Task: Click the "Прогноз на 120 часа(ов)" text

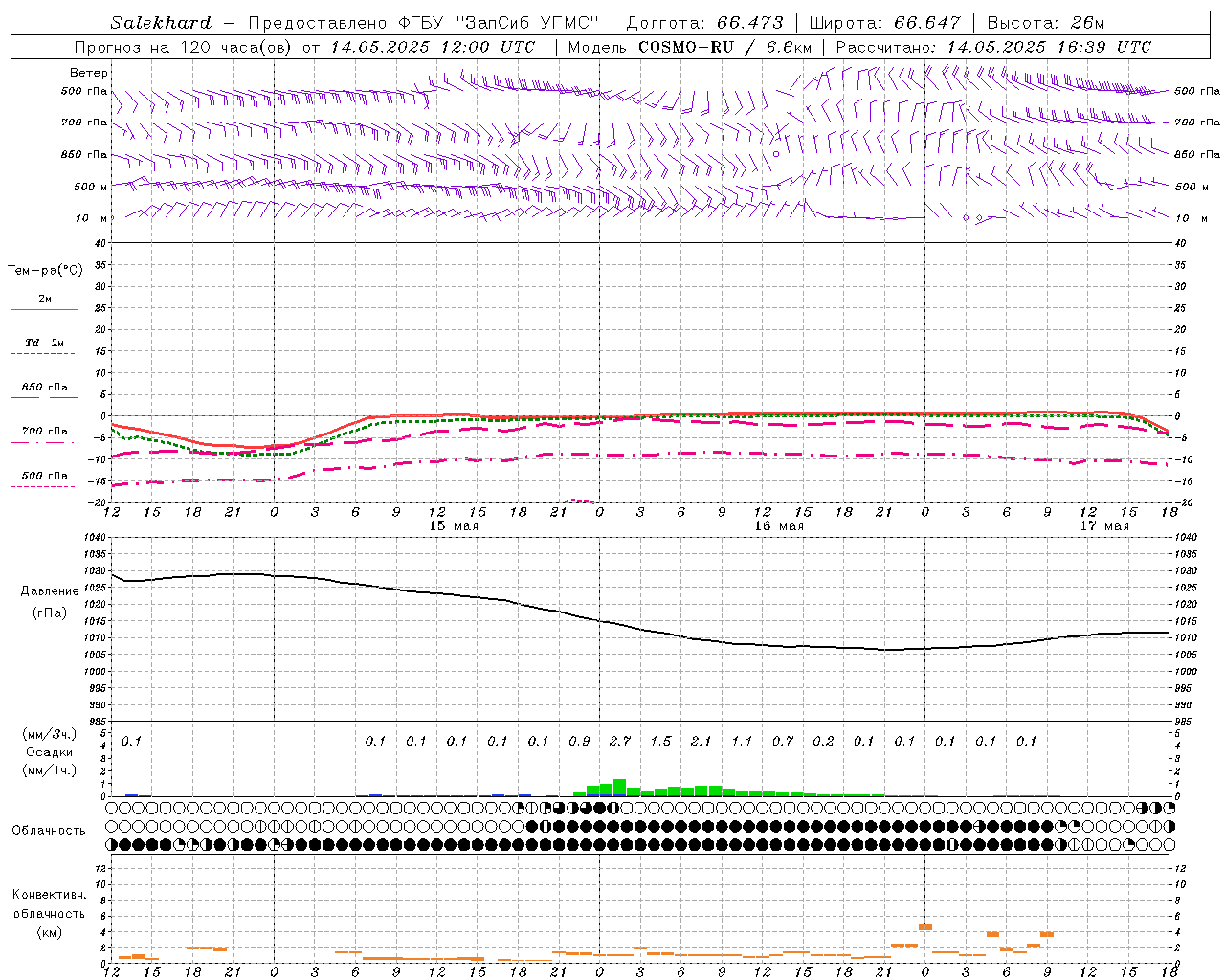Action: click(x=183, y=47)
